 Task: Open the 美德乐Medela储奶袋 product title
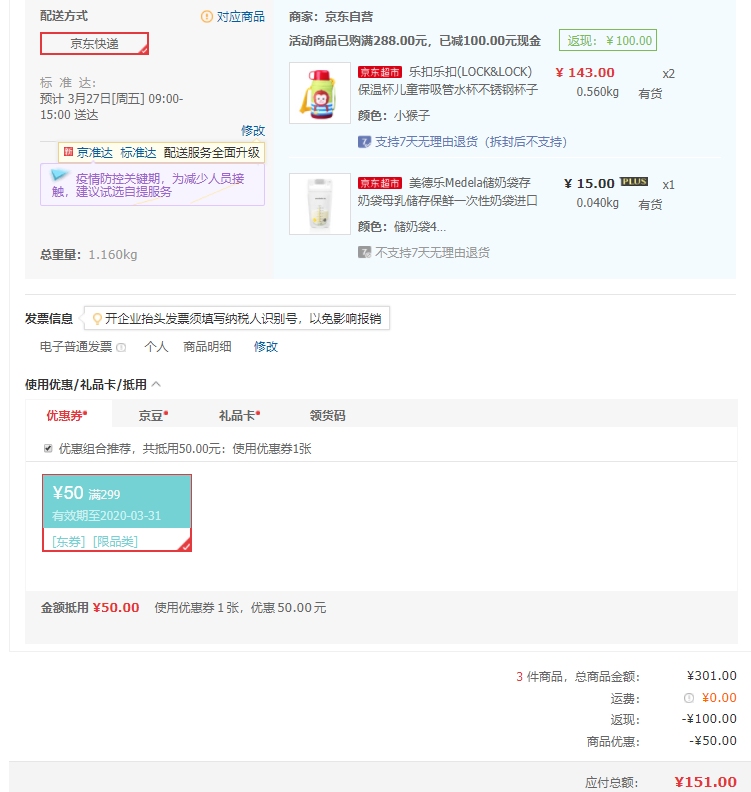[448, 192]
